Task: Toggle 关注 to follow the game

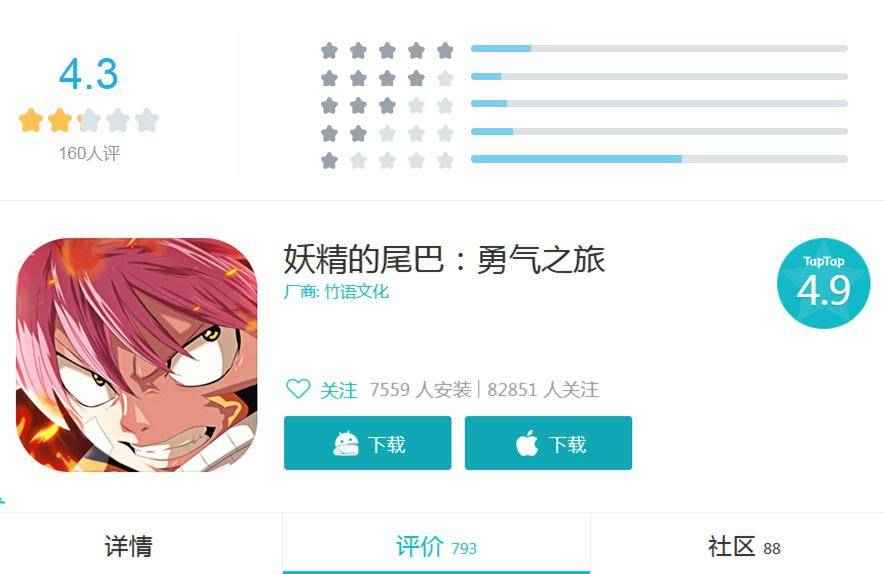Action: click(322, 389)
